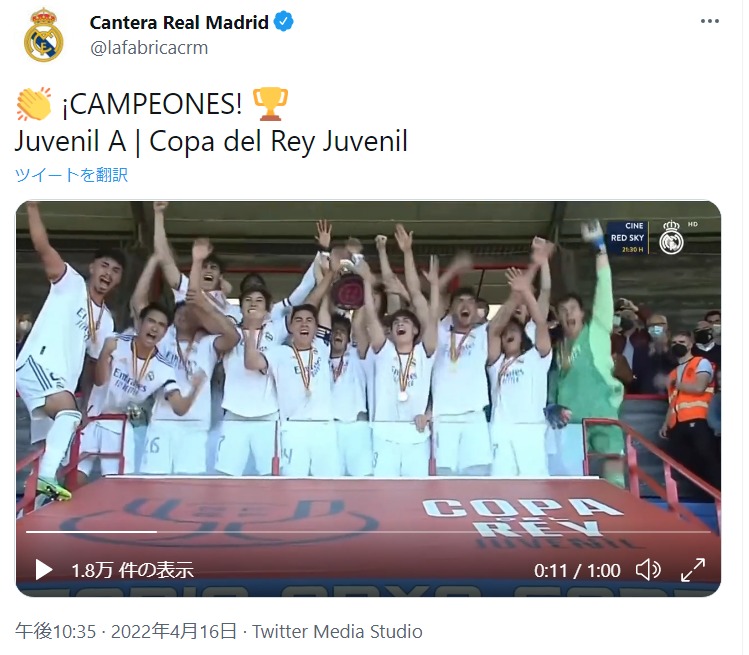Viewport: 749px width, 655px height.
Task: Click the trophy emoji in the tweet text
Action: [270, 104]
